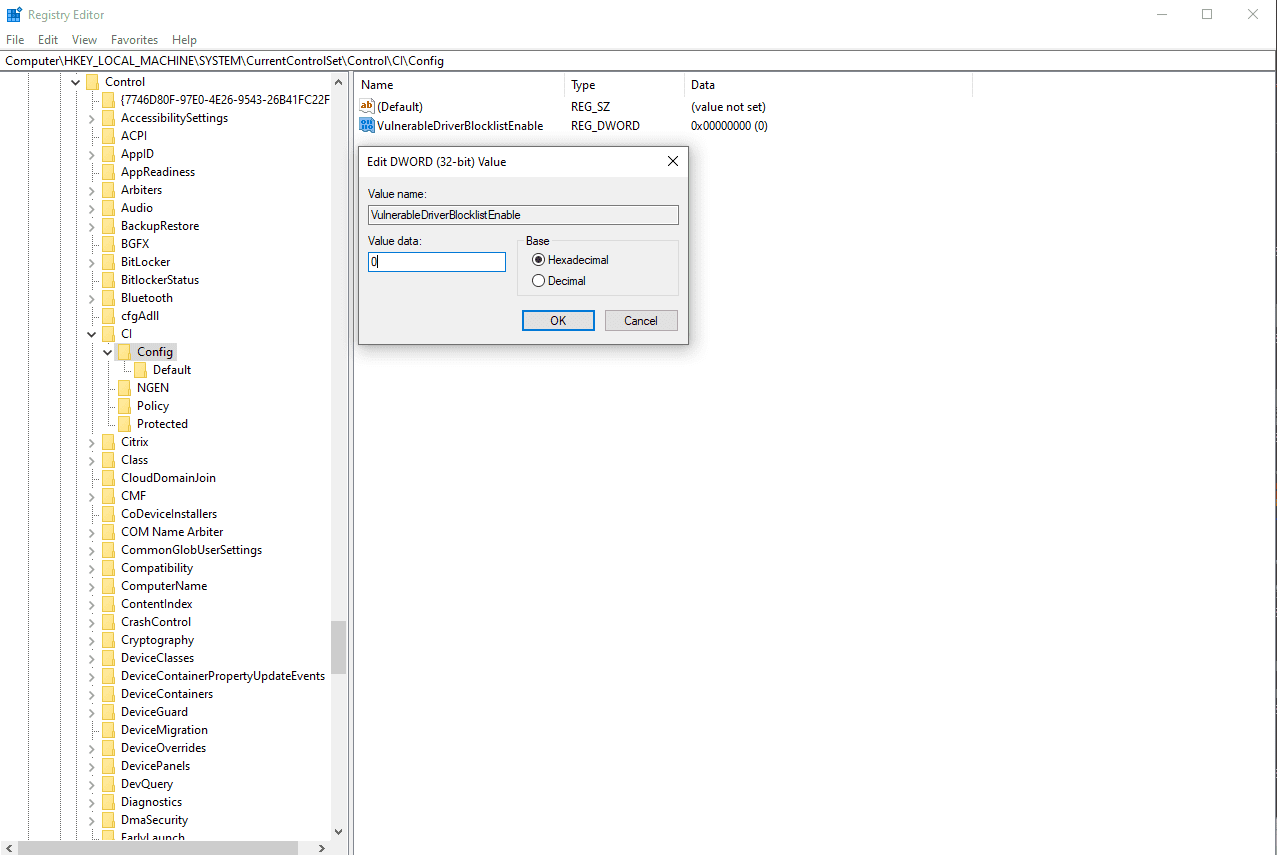Select the BitlockerStatus key
The width and height of the screenshot is (1277, 855).
point(160,280)
